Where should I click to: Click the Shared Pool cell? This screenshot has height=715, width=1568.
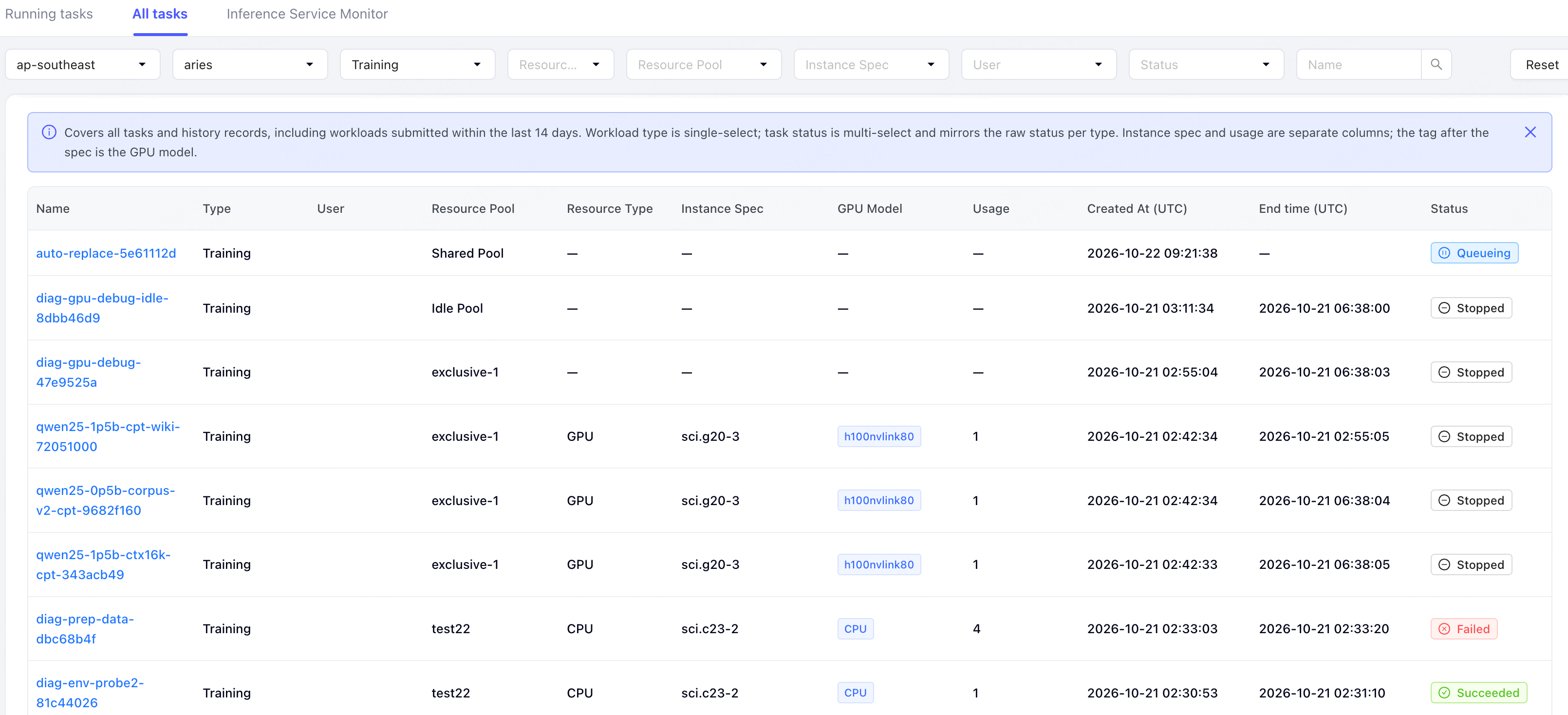click(x=467, y=253)
